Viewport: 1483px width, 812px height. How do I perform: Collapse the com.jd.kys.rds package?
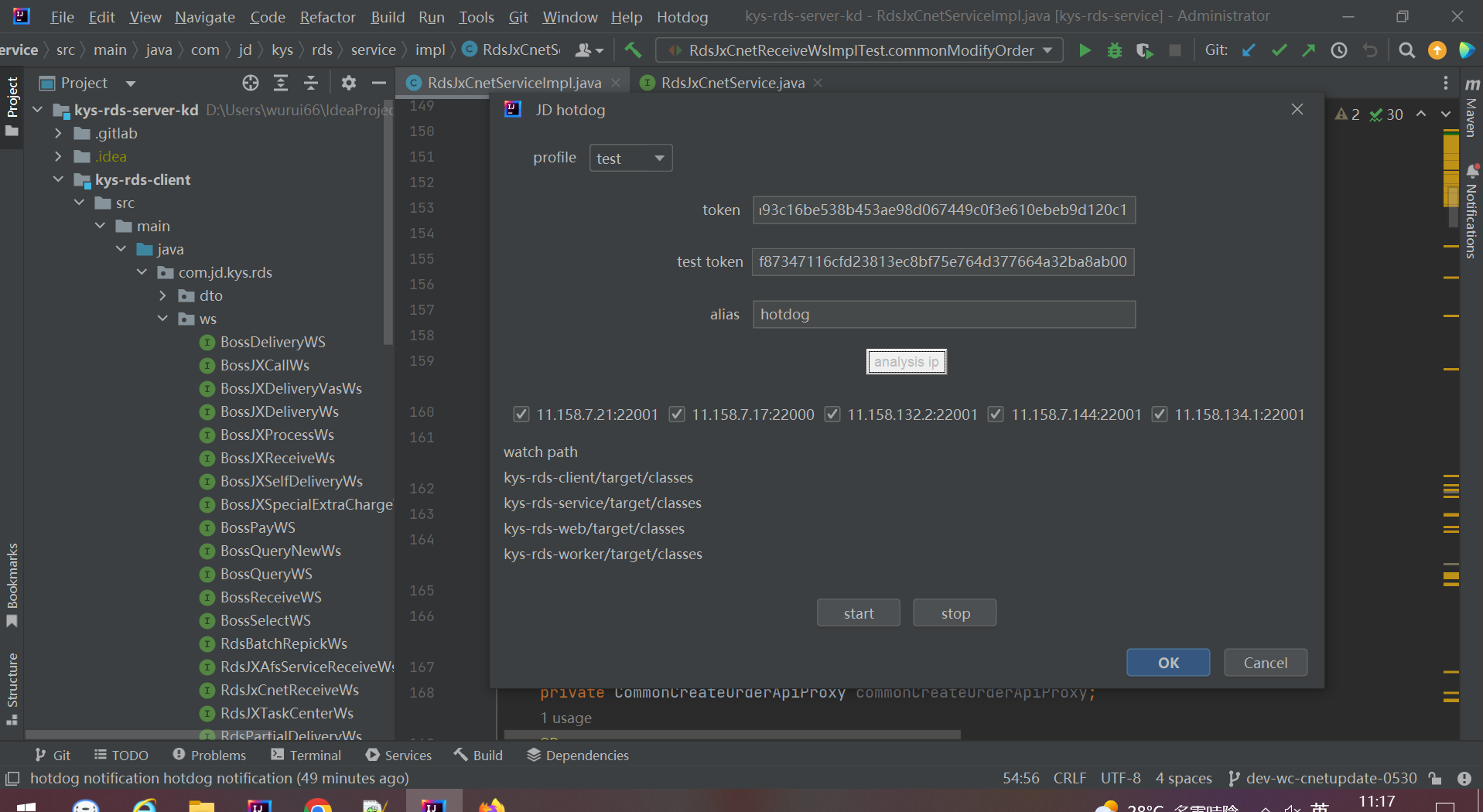click(x=142, y=272)
